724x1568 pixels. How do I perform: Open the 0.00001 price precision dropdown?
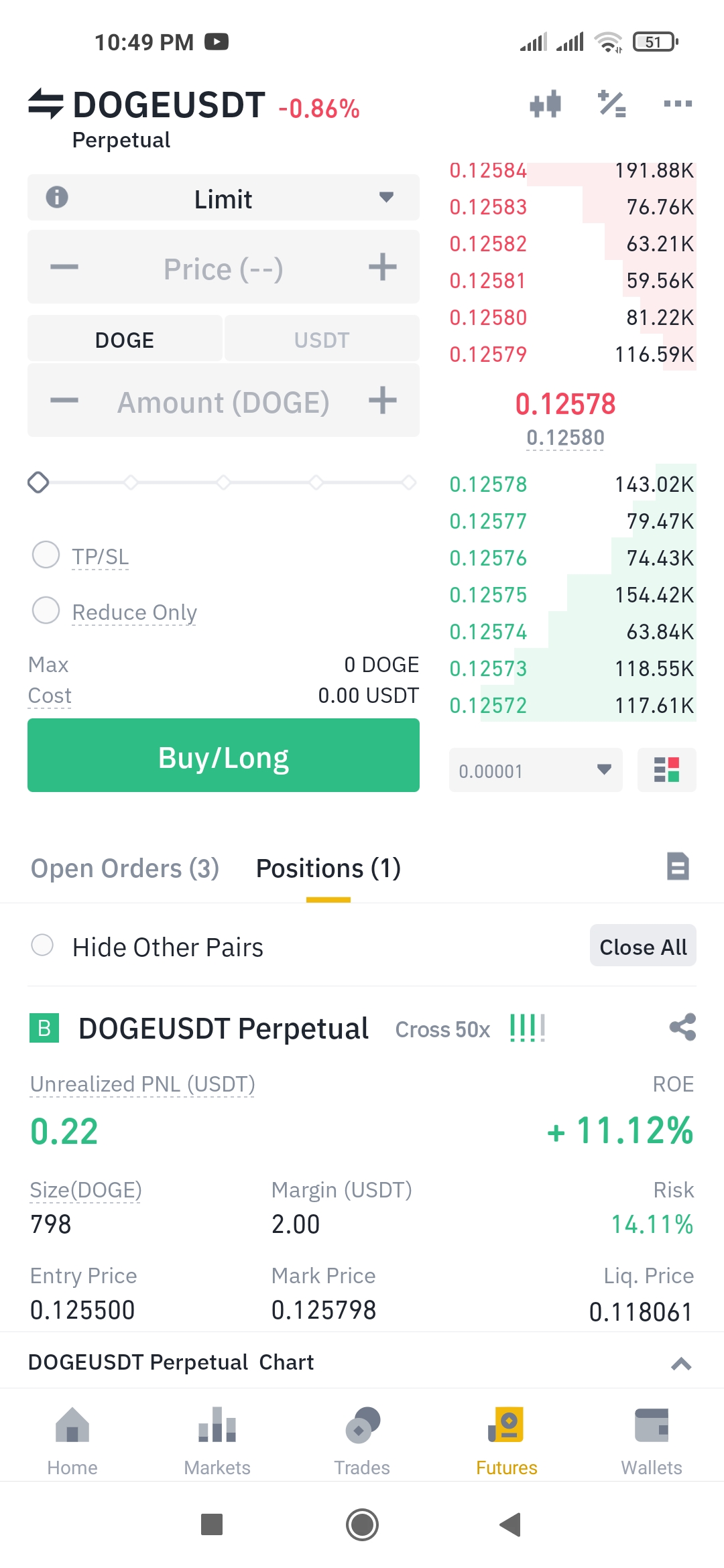click(536, 770)
